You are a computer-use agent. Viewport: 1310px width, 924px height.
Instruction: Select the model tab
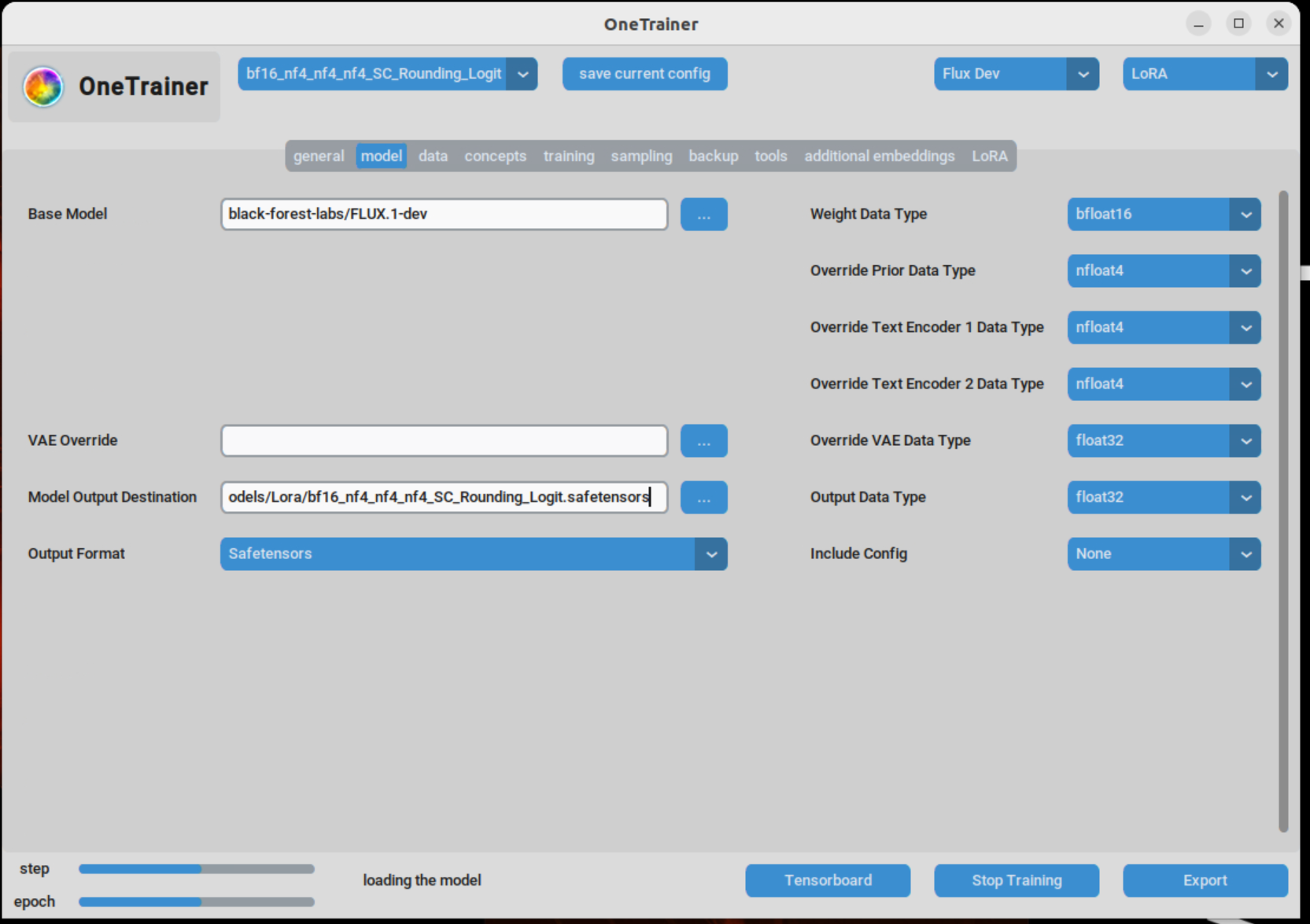[x=382, y=156]
